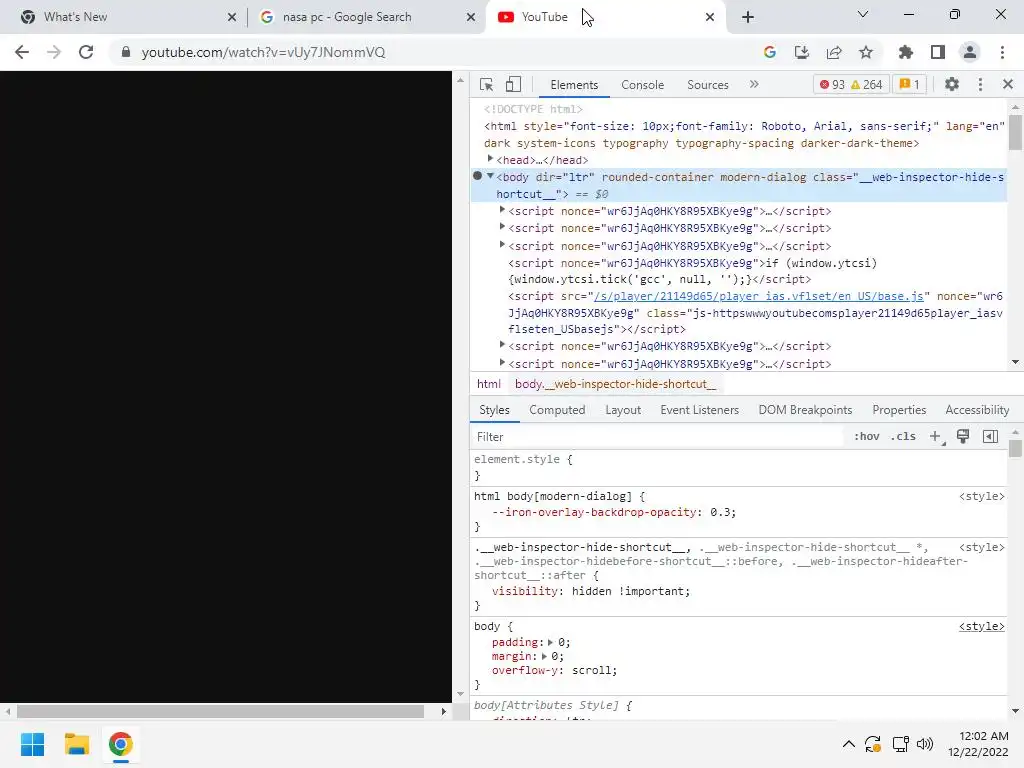Viewport: 1024px width, 768px height.
Task: Expand the head element node
Action: 490,159
